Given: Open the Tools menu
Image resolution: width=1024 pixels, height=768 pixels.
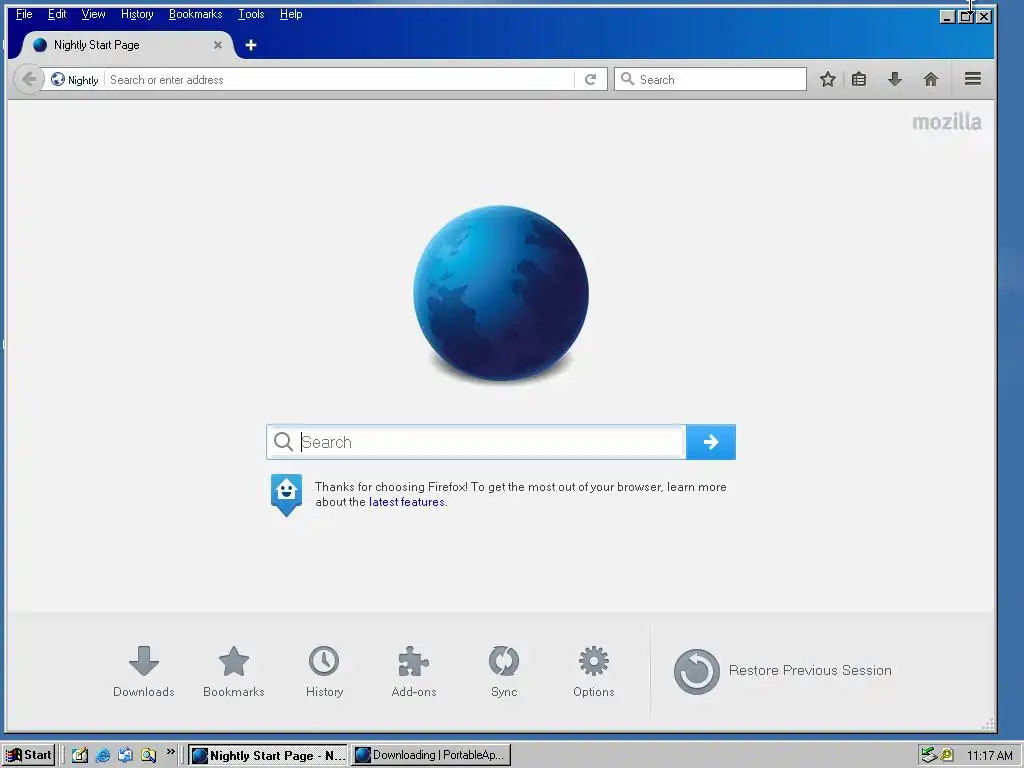Looking at the screenshot, I should [251, 14].
